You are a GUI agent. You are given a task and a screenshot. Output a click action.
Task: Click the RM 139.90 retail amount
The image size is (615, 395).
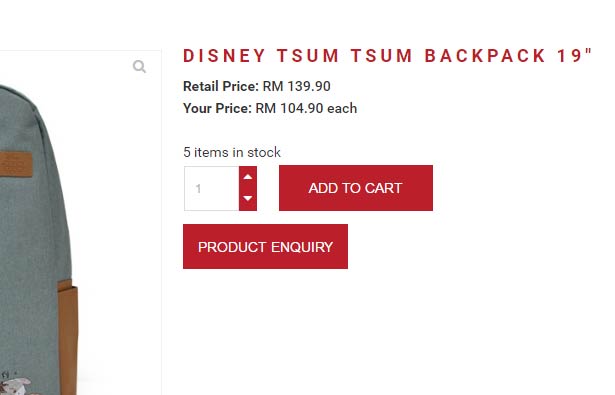[x=297, y=86]
